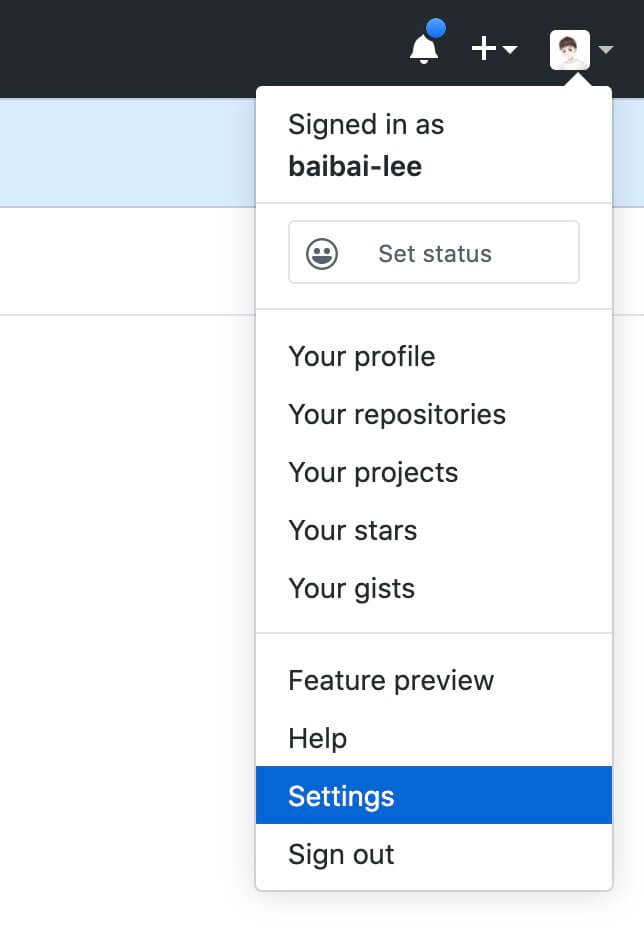Select Your projects menu entry
This screenshot has width=644, height=950.
point(373,472)
